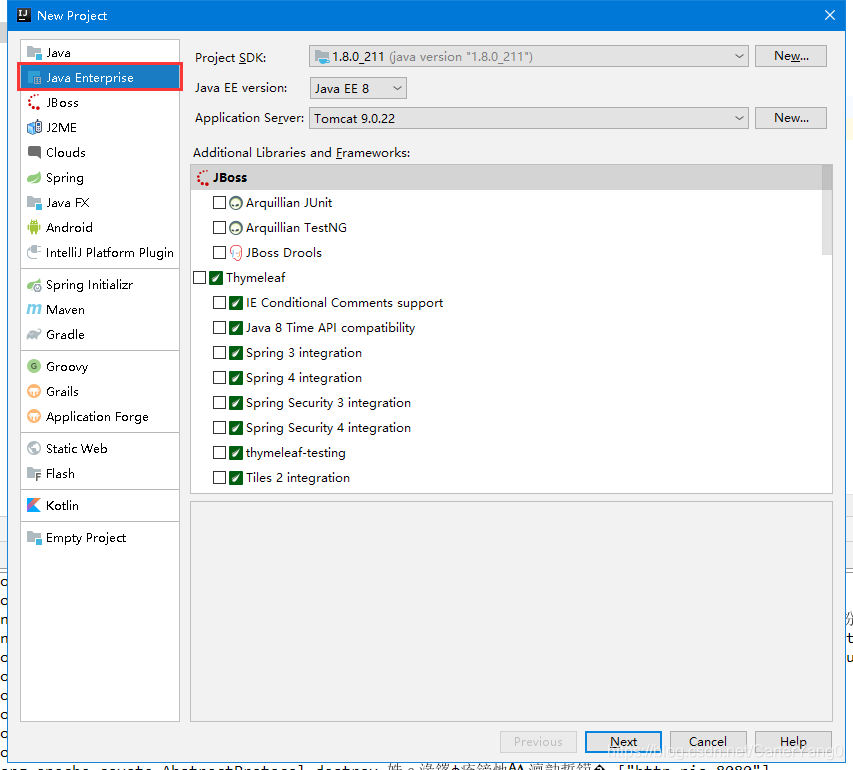Check the Tiles 2 integration checkbox
The width and height of the screenshot is (853, 770).
pos(219,478)
